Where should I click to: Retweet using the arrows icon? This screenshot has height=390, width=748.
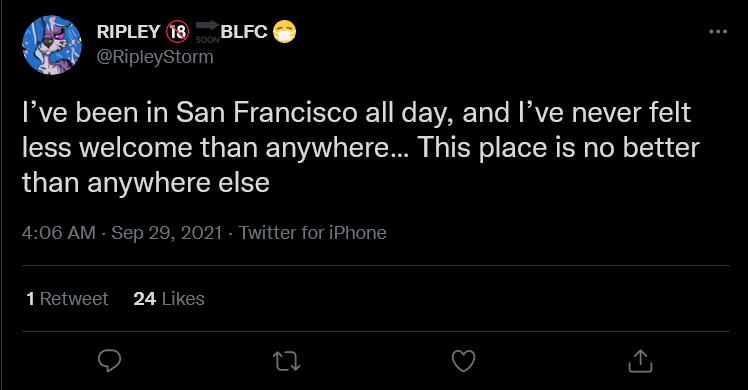pyautogui.click(x=286, y=361)
